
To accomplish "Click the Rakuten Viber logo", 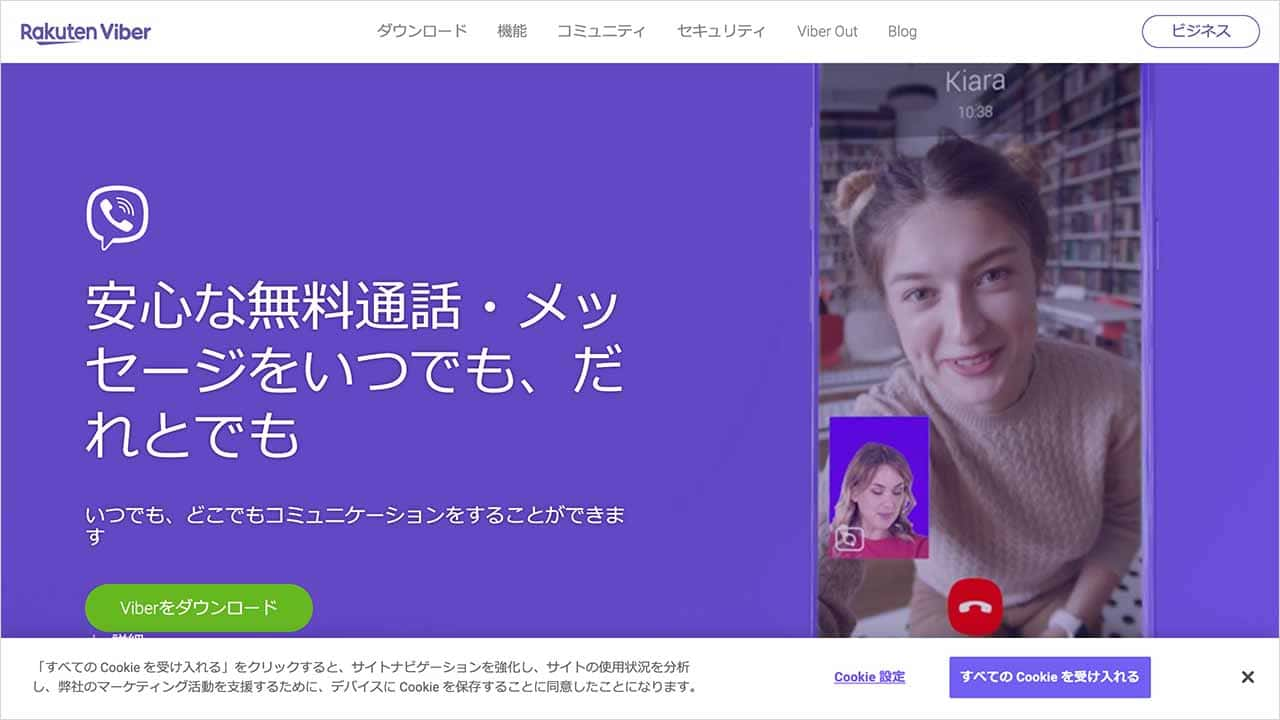I will coord(86,32).
